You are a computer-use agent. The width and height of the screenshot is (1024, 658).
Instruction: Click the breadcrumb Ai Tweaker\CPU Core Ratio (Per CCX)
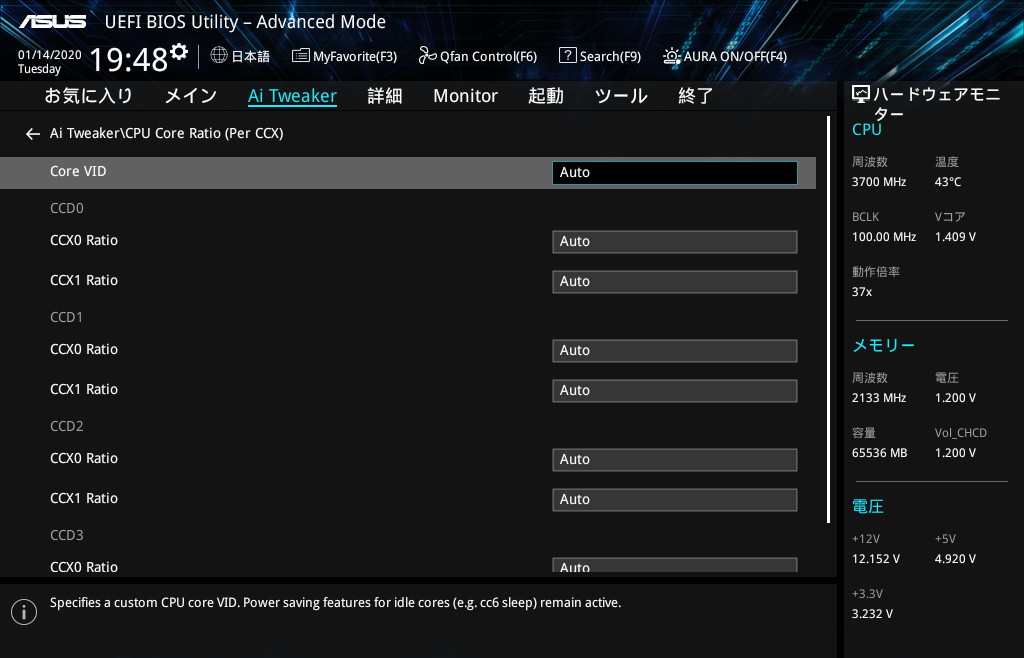coord(167,133)
